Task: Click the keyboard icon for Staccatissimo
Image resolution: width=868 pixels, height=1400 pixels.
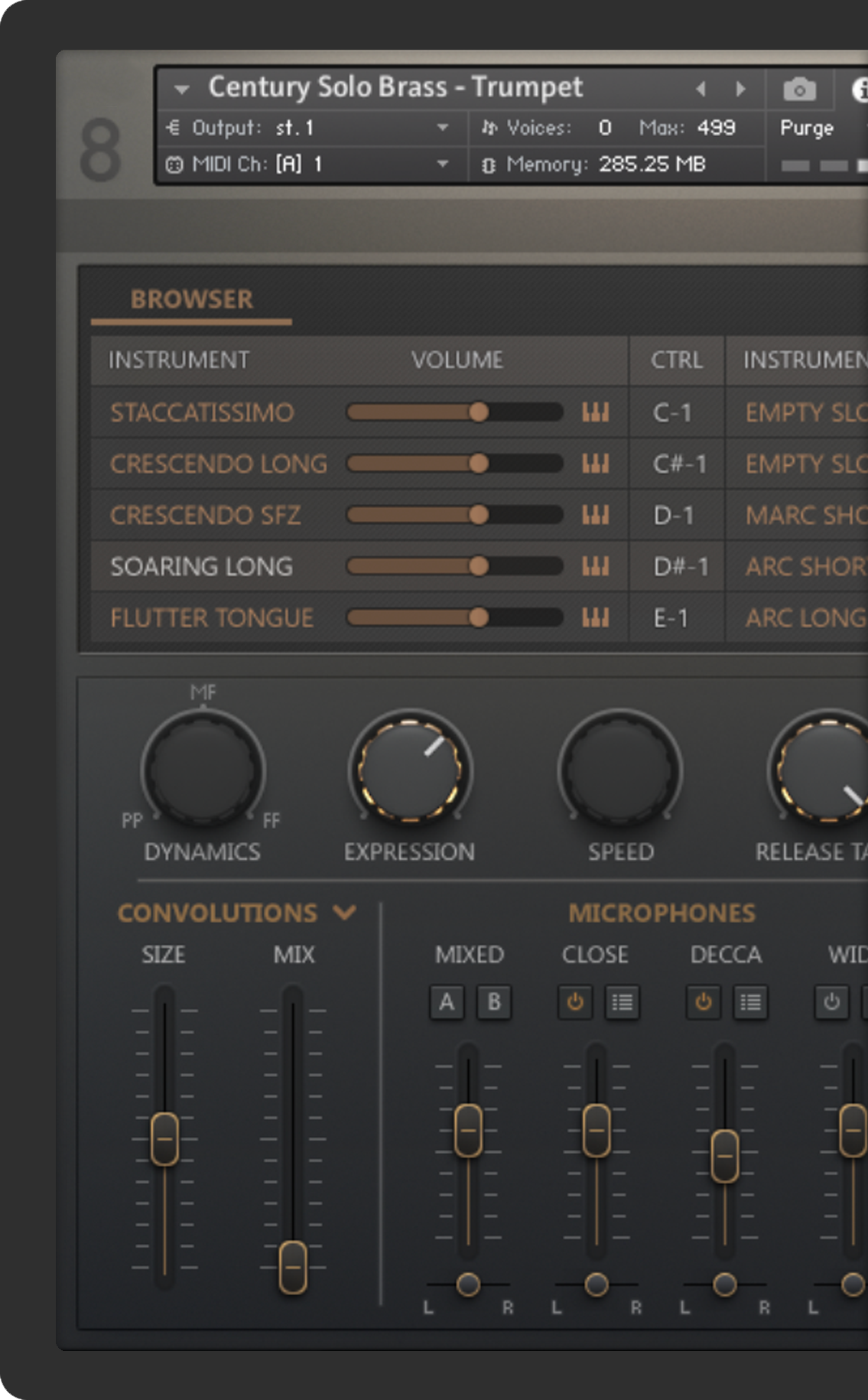Action: click(x=595, y=412)
